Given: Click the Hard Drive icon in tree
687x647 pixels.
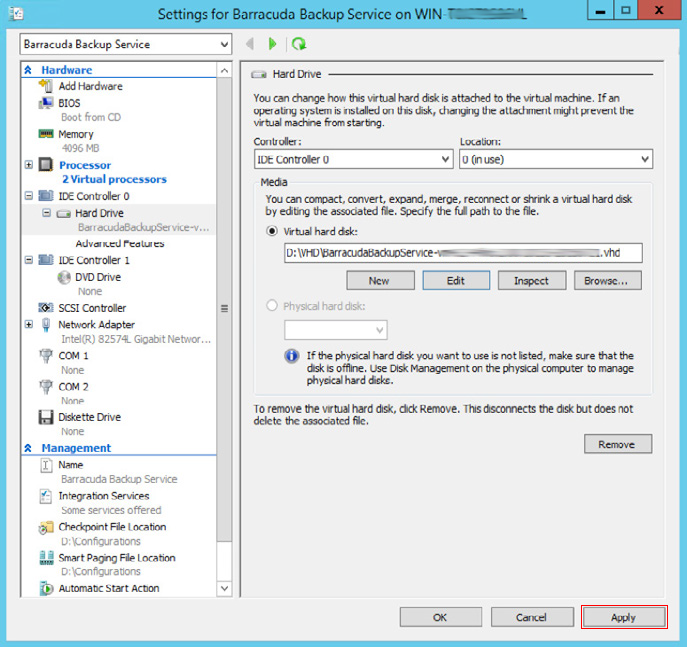Looking at the screenshot, I should [64, 214].
